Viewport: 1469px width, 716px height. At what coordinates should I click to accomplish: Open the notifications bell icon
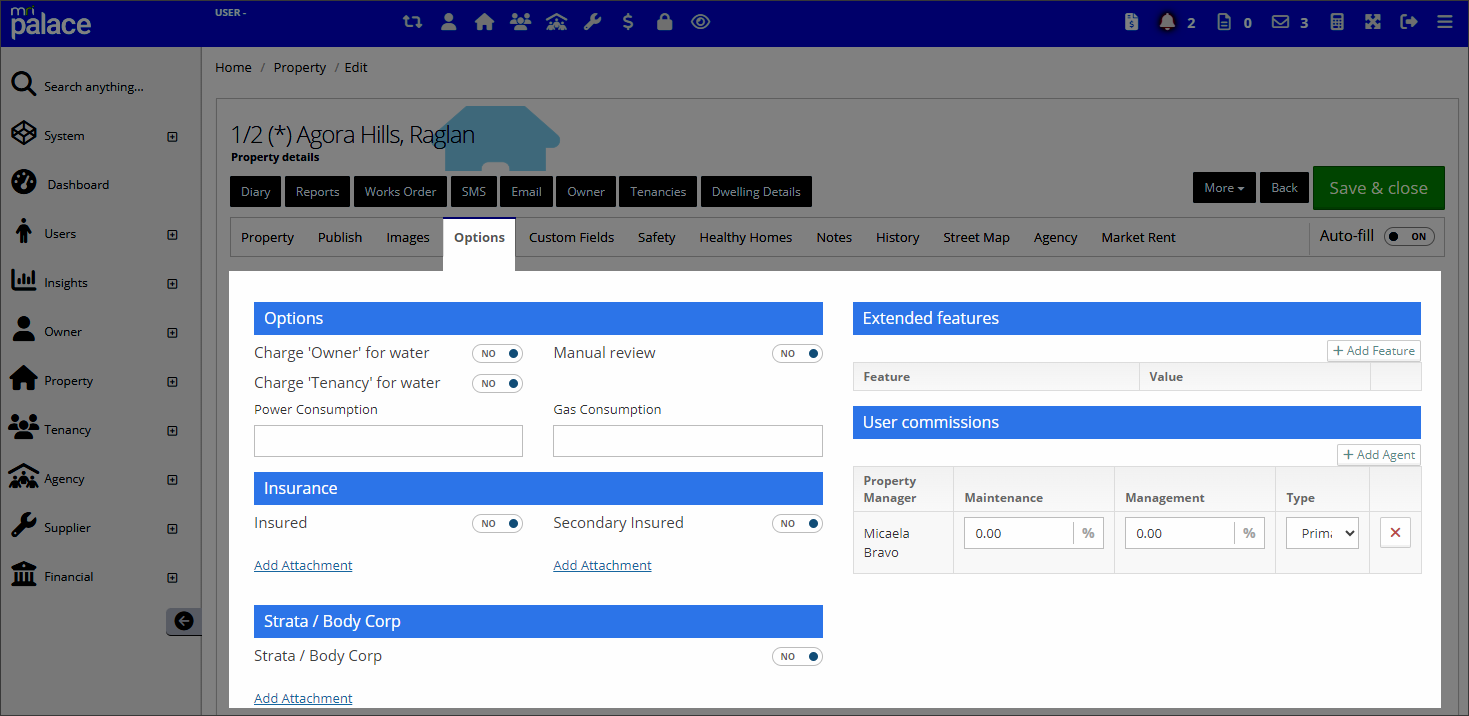click(x=1167, y=22)
